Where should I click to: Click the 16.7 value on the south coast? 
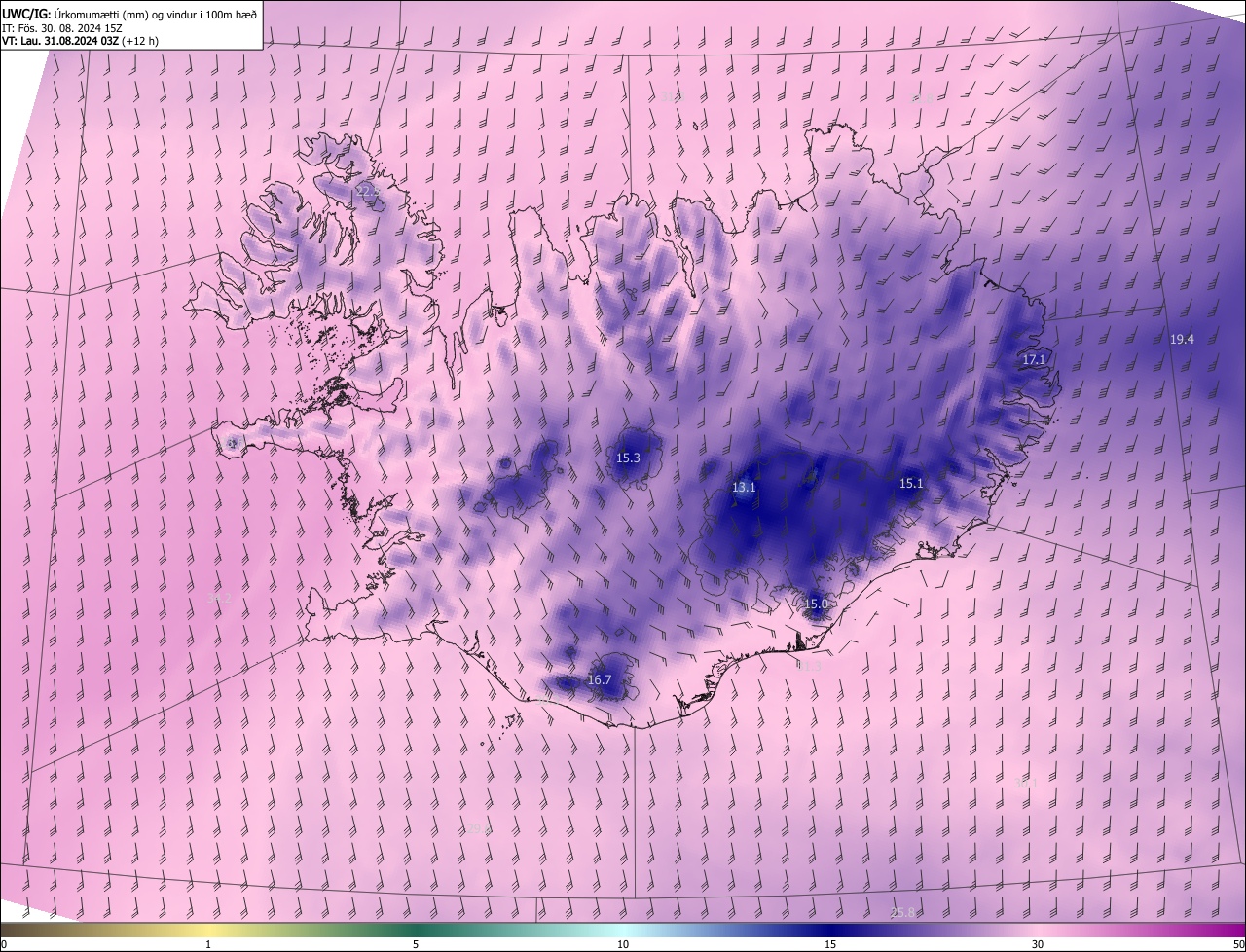(x=600, y=680)
